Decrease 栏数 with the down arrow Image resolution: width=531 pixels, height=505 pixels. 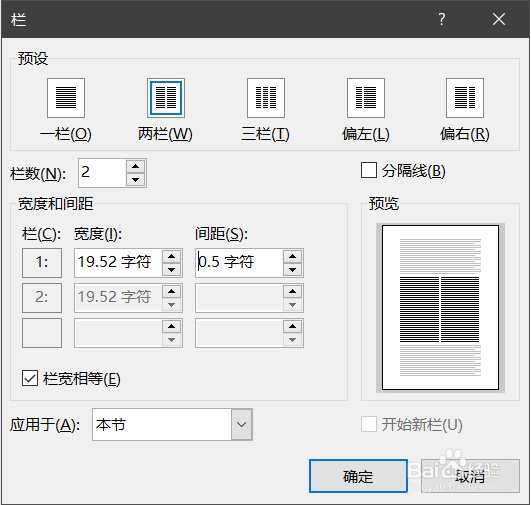[136, 180]
